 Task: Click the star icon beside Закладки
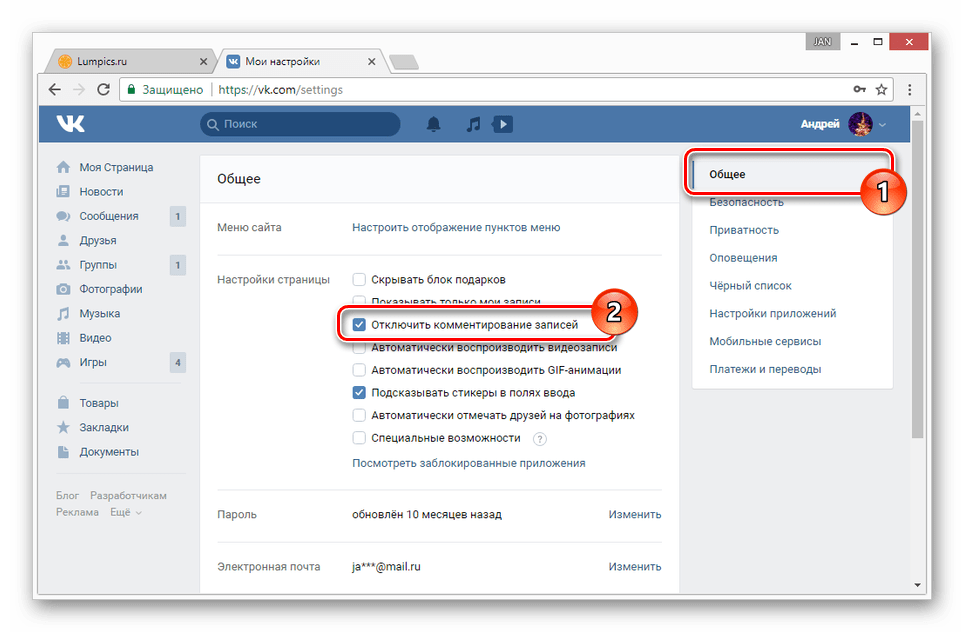pyautogui.click(x=63, y=427)
